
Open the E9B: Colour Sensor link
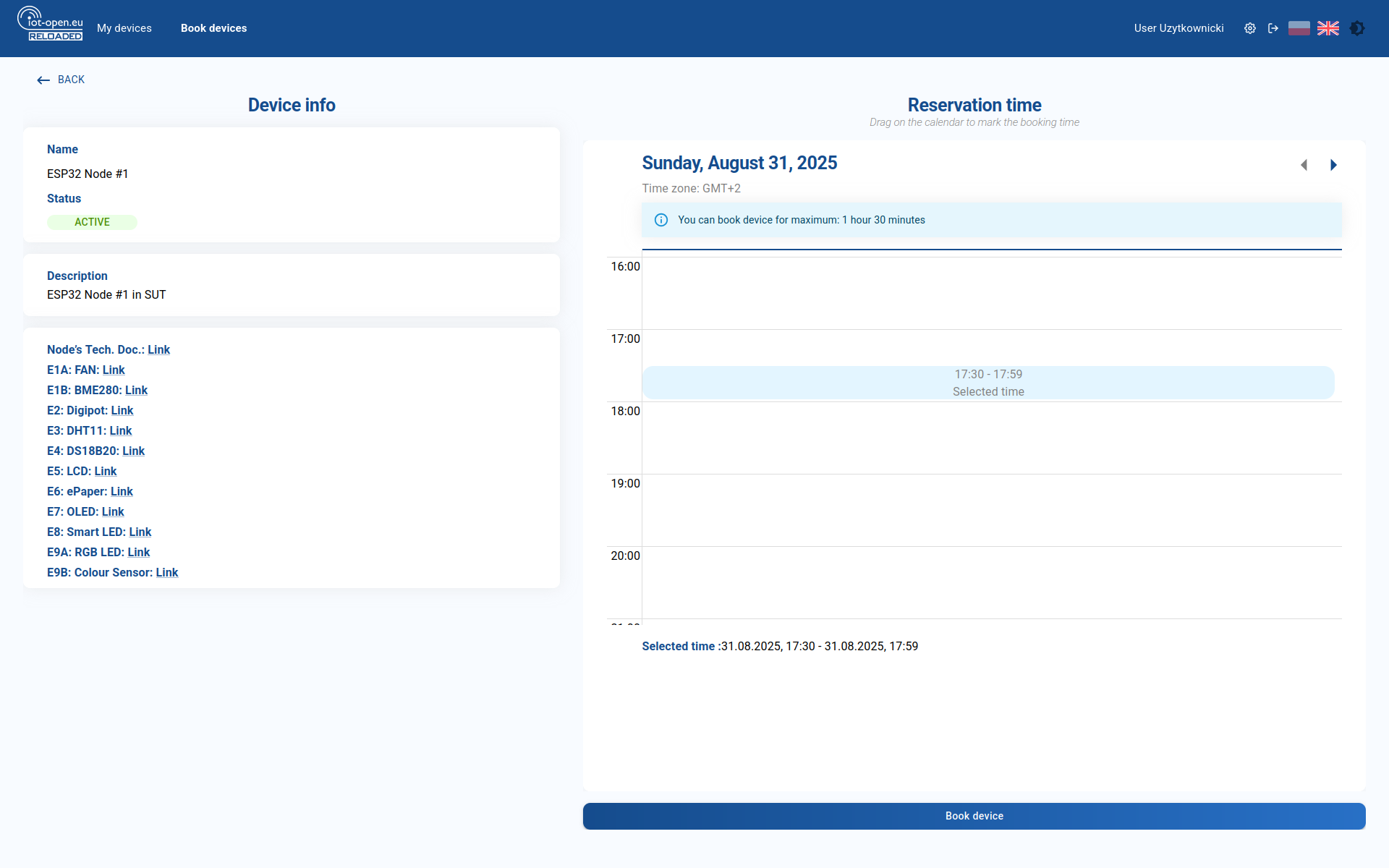coord(166,572)
